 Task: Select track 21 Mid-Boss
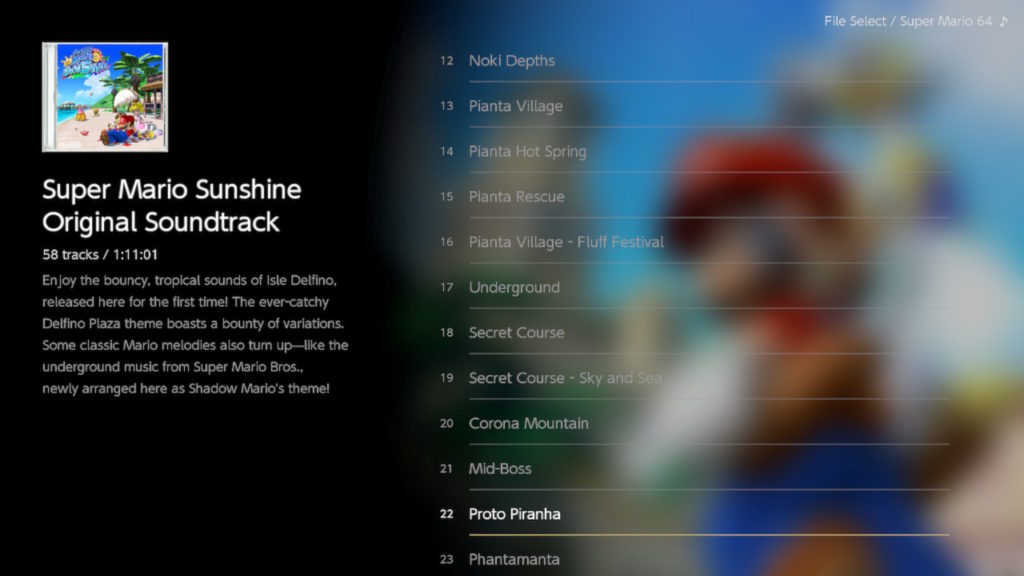[694, 469]
